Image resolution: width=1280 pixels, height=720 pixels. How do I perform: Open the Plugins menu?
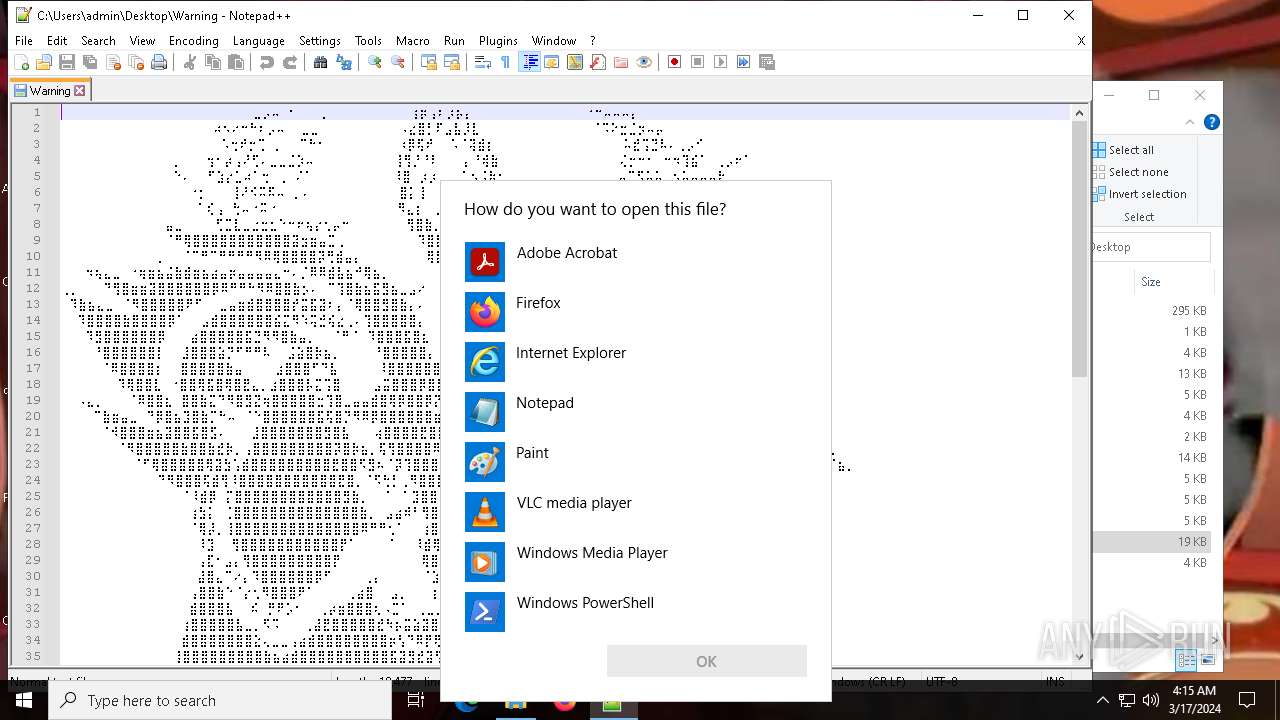(498, 41)
